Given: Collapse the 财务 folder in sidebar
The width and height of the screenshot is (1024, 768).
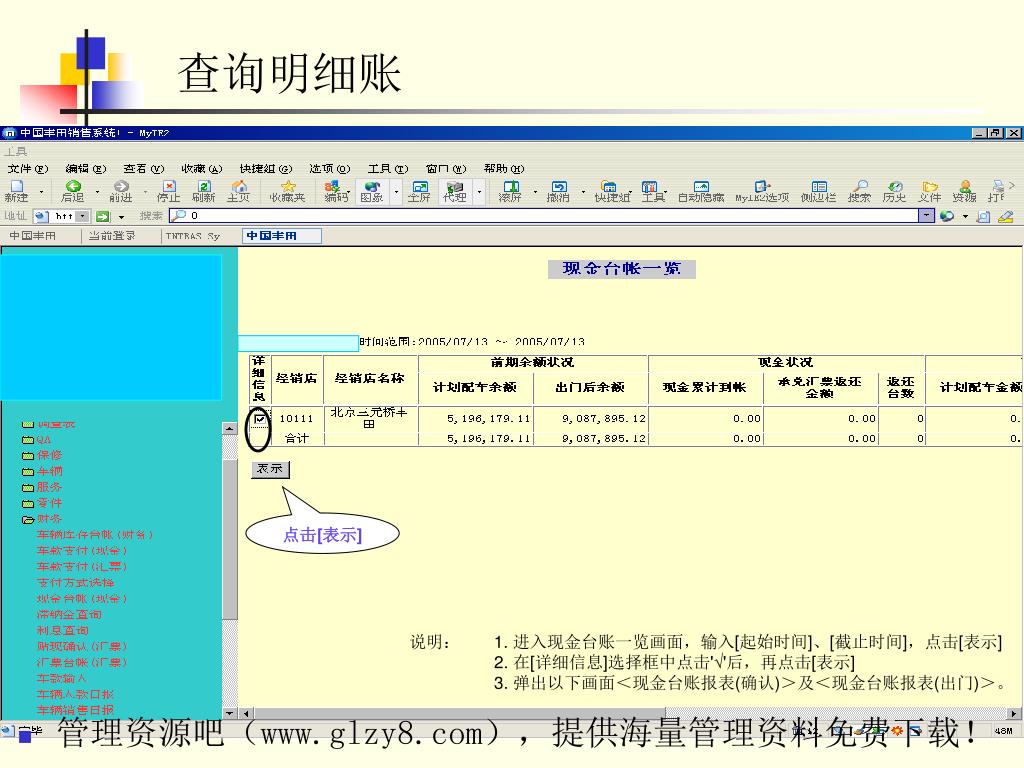Looking at the screenshot, I should (x=28, y=519).
